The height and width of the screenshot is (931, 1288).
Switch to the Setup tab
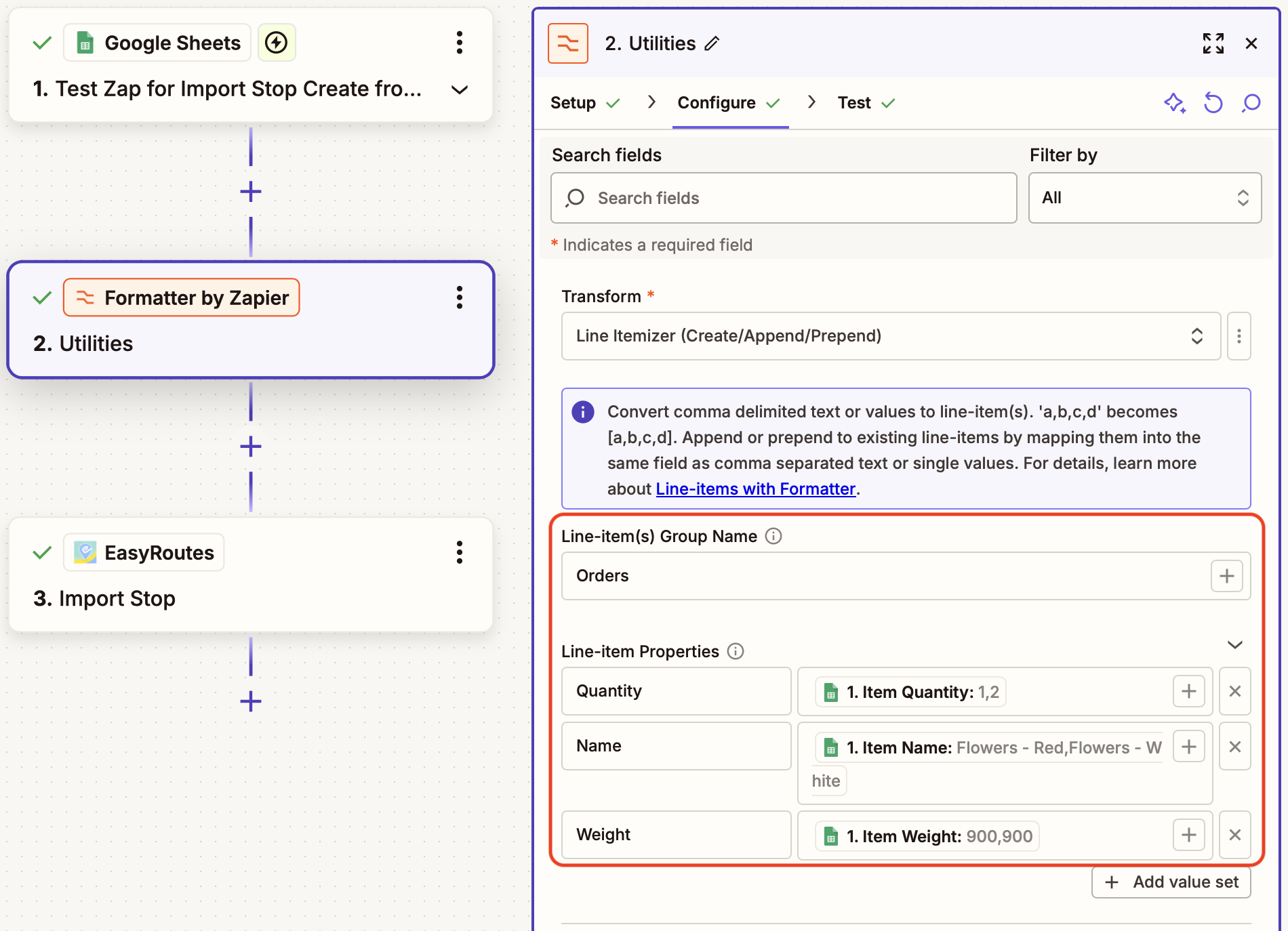pos(586,103)
